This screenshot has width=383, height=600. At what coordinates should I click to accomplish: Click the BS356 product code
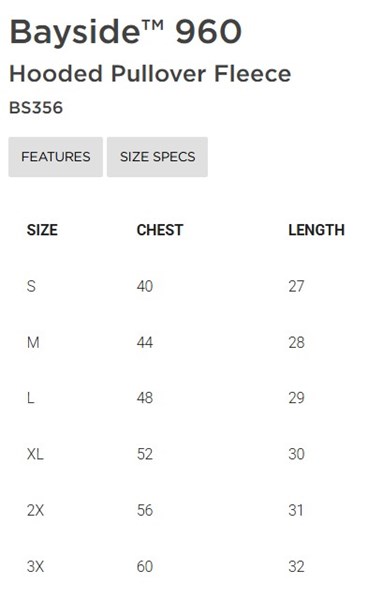point(36,108)
